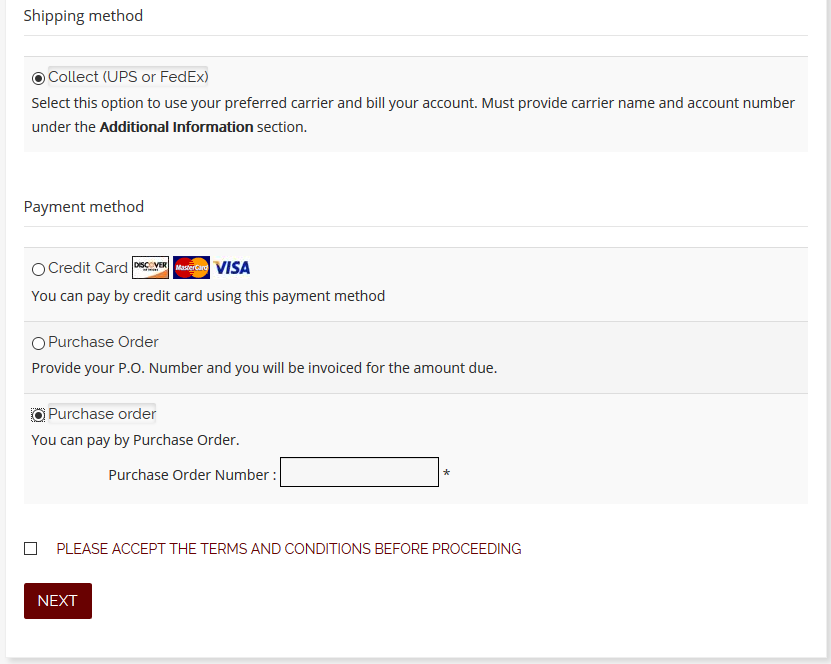Click the "Credit Card" label text
Screen dimensions: 831x664
(88, 268)
